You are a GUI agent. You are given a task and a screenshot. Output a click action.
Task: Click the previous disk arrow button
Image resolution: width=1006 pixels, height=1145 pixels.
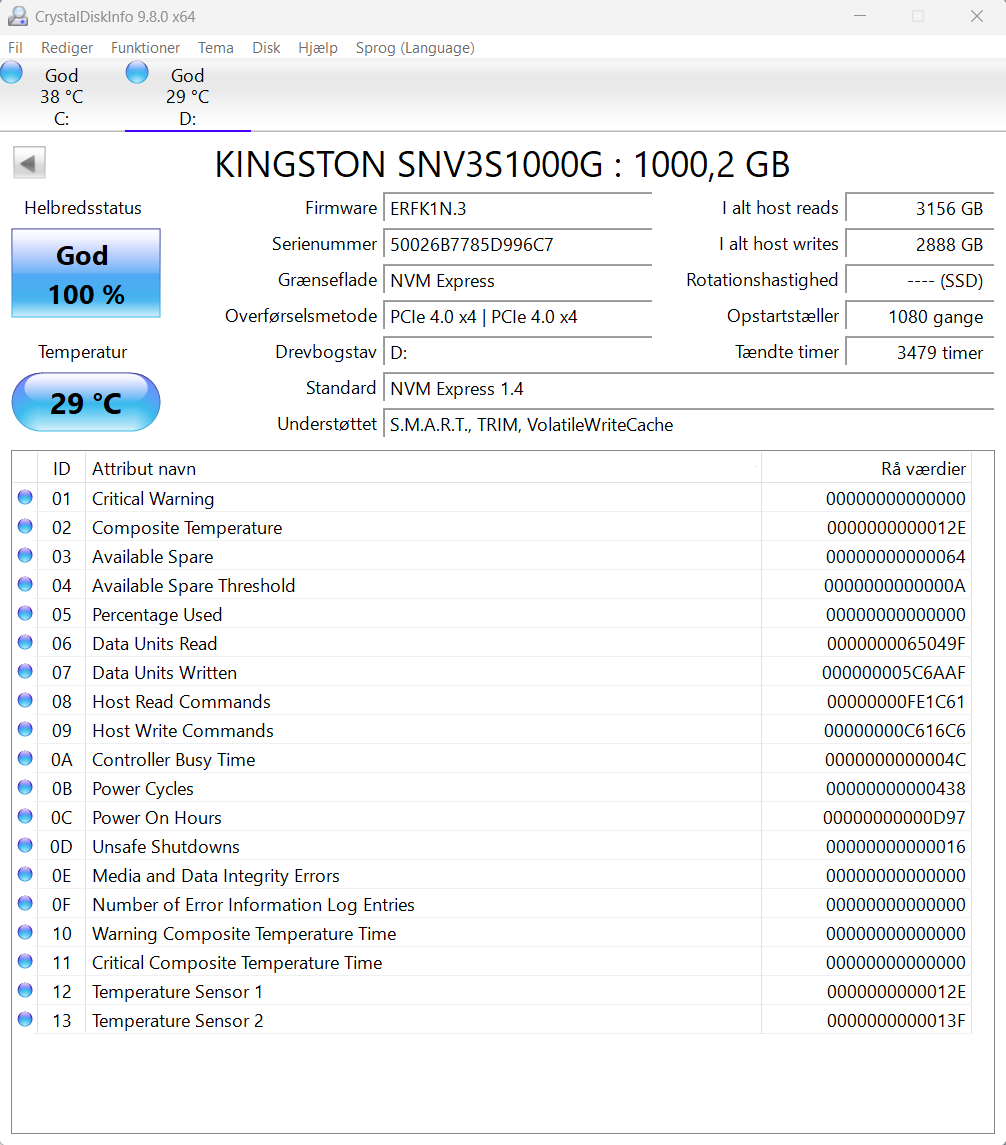pyautogui.click(x=29, y=162)
